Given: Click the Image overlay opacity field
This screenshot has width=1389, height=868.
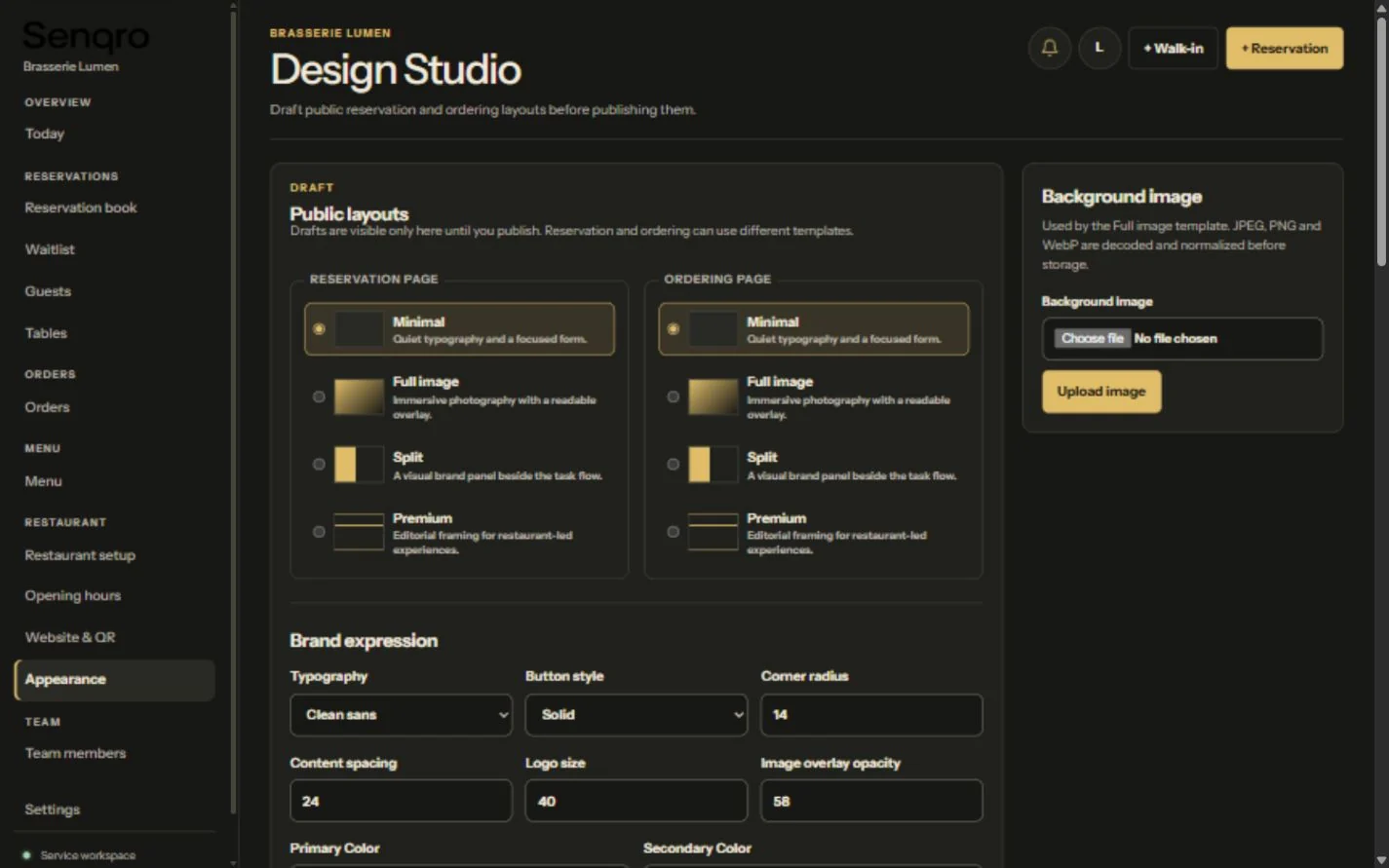Looking at the screenshot, I should (871, 801).
